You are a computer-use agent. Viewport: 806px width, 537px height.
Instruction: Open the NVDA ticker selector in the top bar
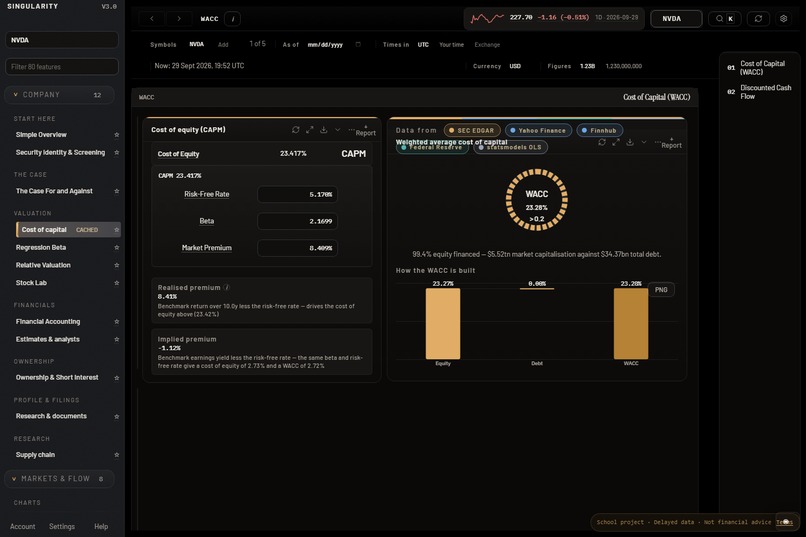pyautogui.click(x=676, y=18)
